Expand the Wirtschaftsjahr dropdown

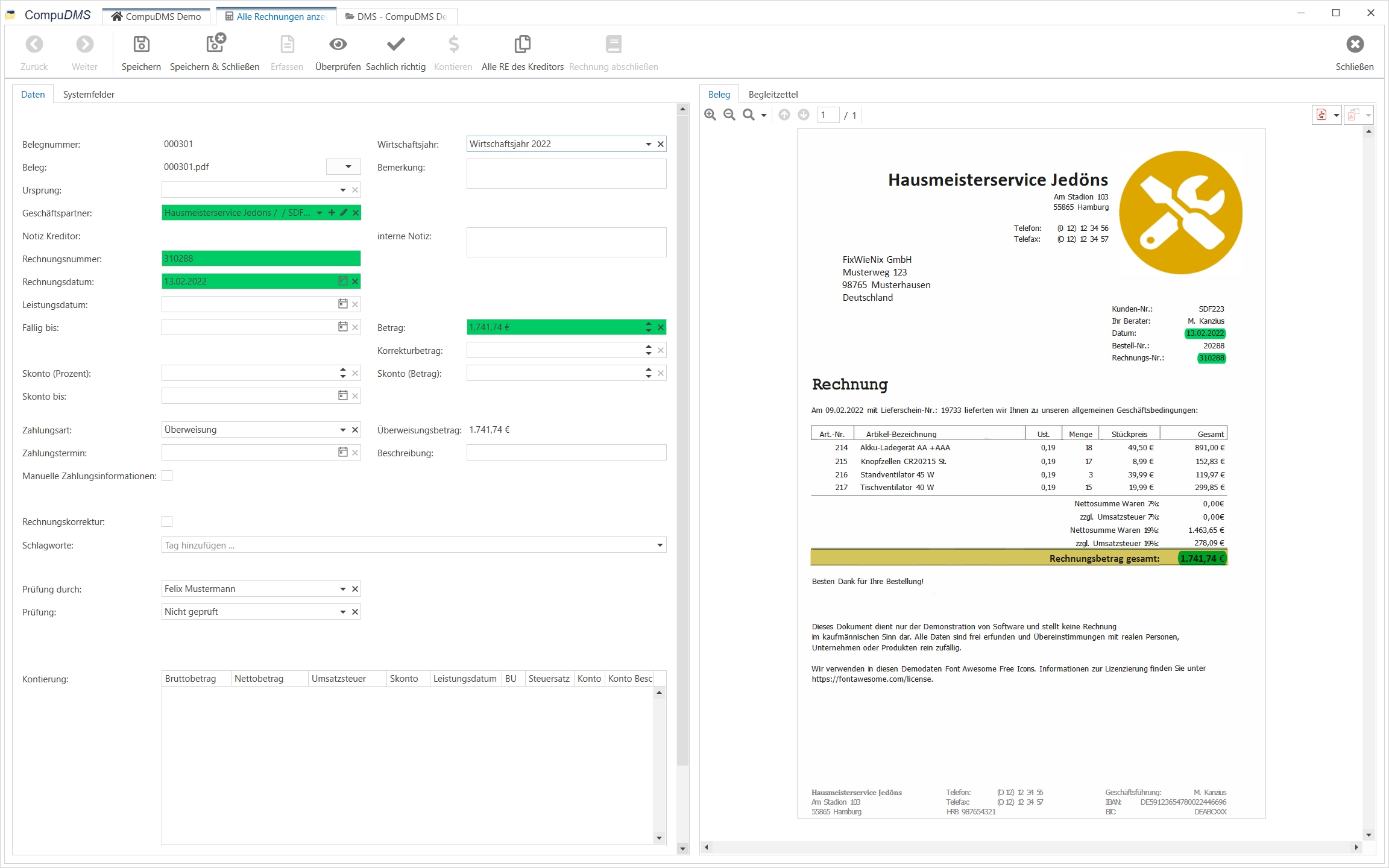tap(649, 144)
